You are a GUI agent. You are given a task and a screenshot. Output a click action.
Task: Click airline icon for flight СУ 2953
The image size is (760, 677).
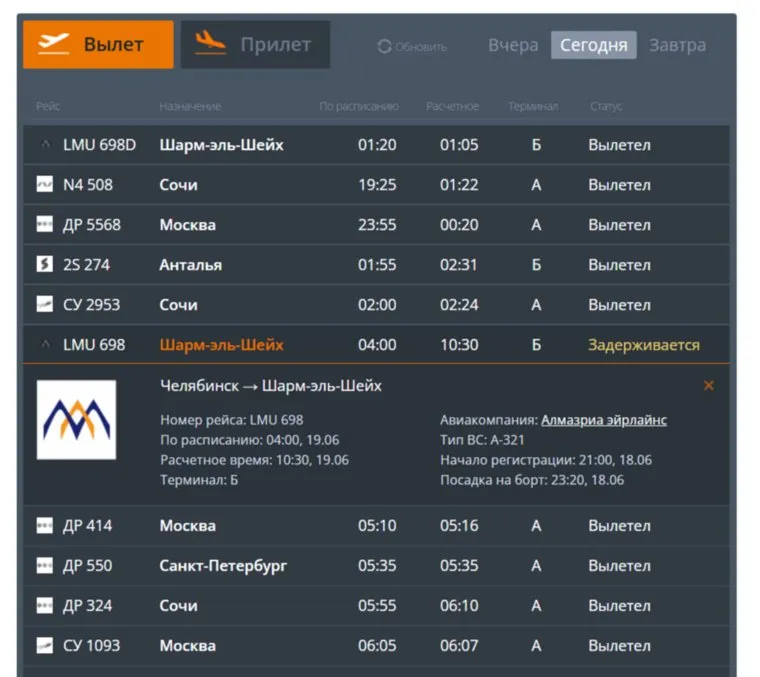coord(45,305)
